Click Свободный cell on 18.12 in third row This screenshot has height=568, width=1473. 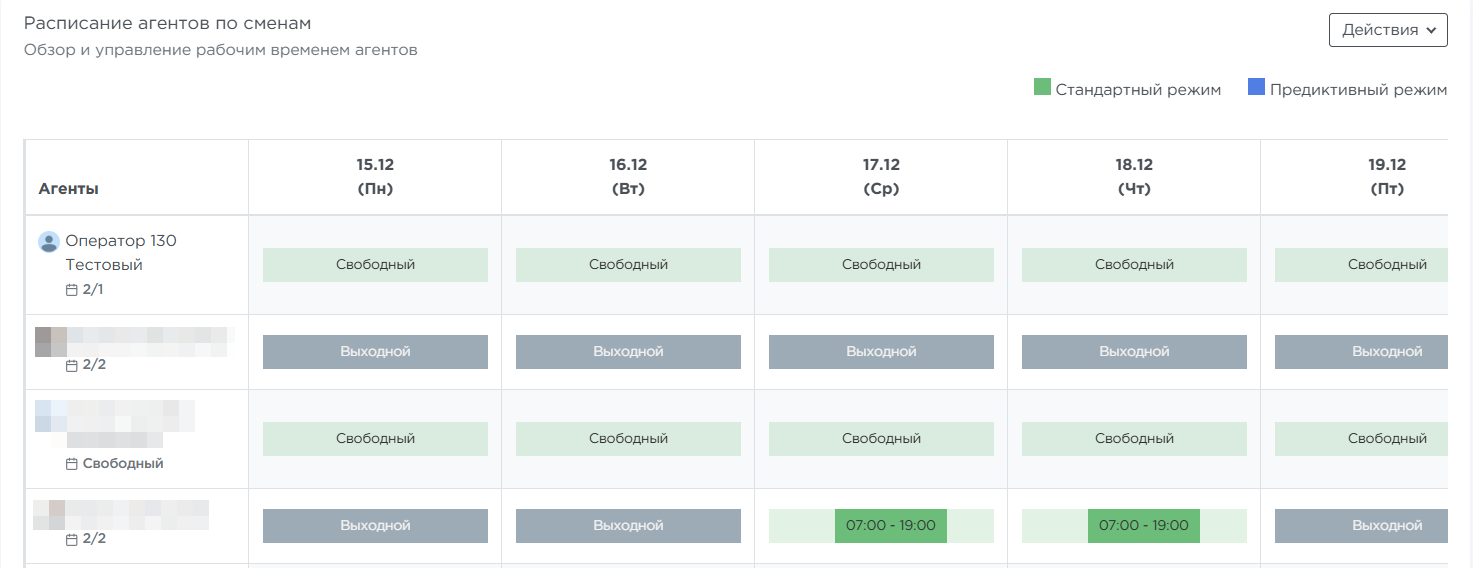[x=1134, y=439]
